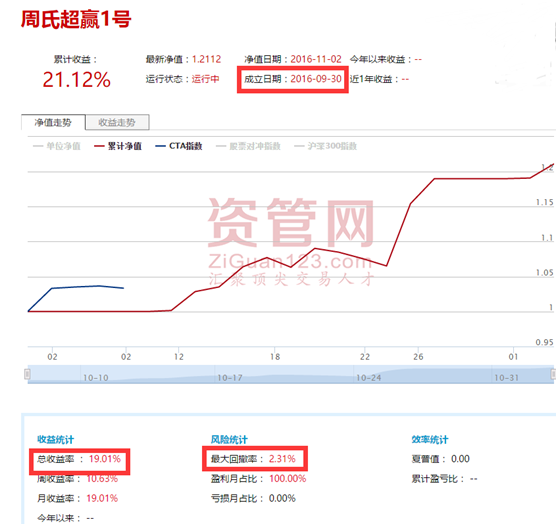The width and height of the screenshot is (558, 526).
Task: Open the 收益统计 section heading
Action: click(x=56, y=440)
